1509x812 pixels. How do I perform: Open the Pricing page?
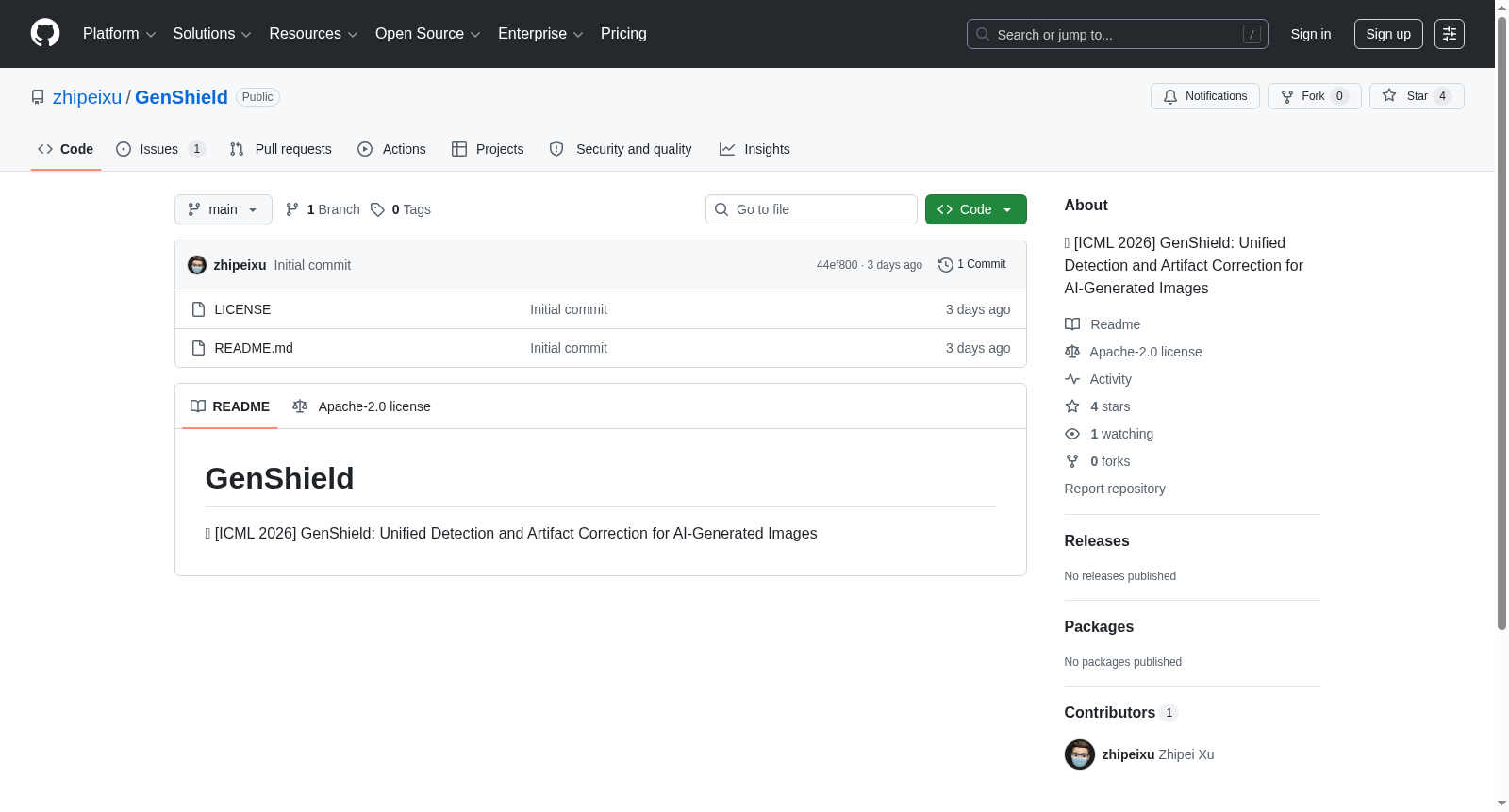623,34
